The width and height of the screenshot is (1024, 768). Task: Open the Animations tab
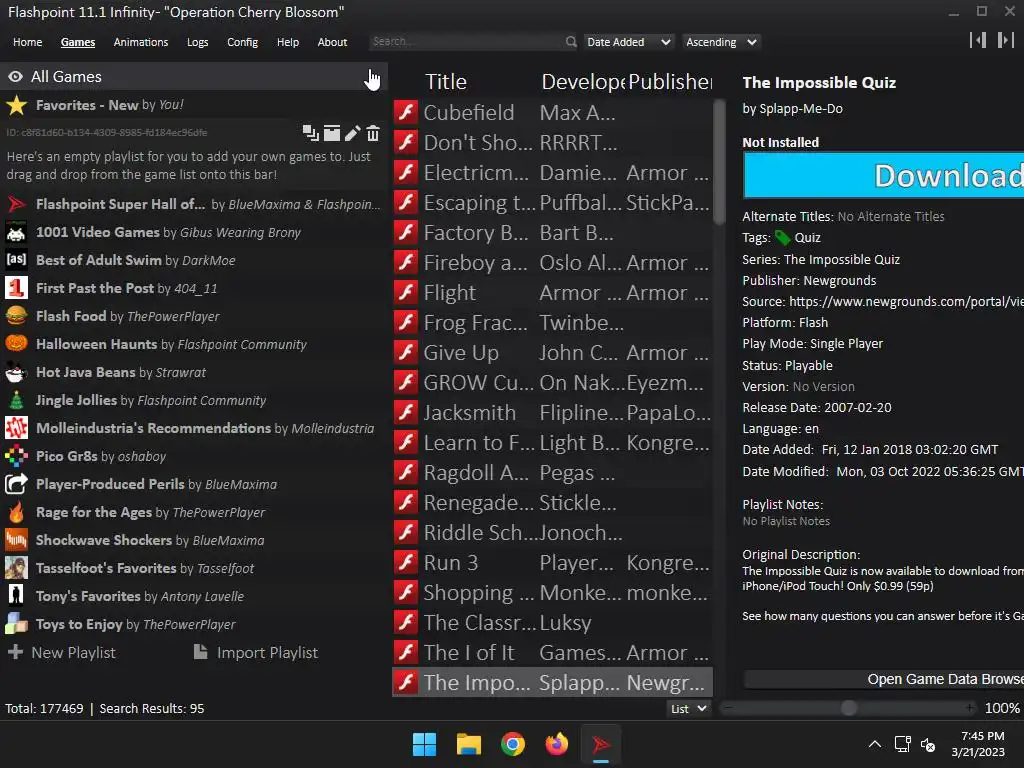140,42
